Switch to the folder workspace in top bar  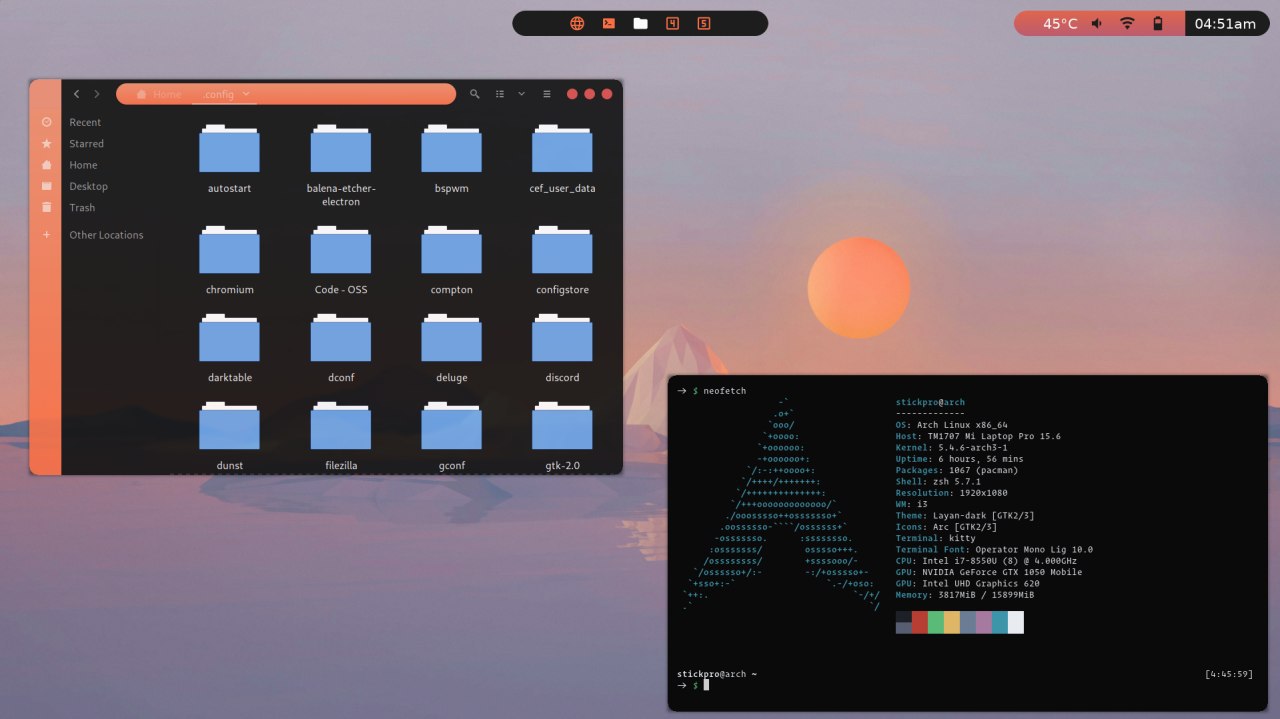[x=640, y=23]
